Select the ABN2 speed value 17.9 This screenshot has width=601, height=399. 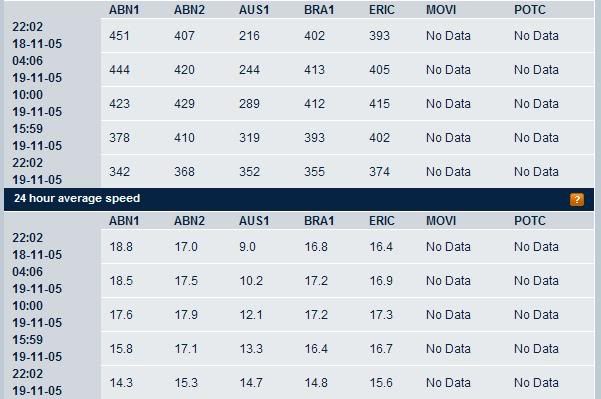coord(186,315)
